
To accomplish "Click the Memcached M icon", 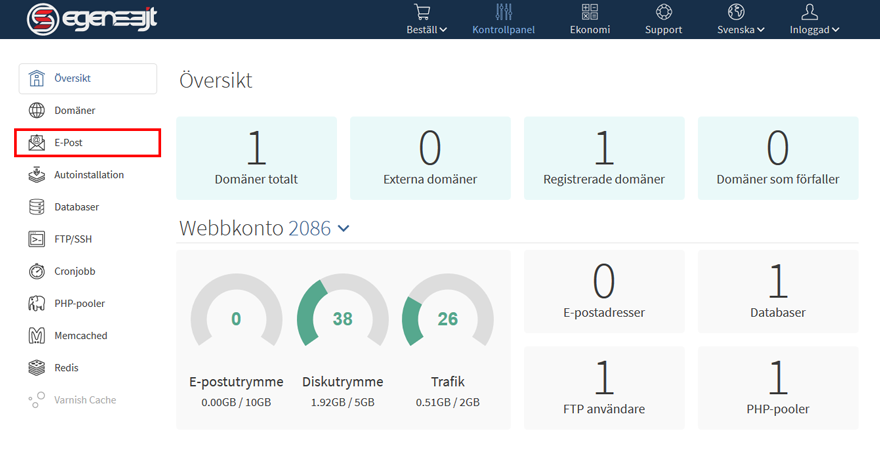I will click(x=36, y=336).
